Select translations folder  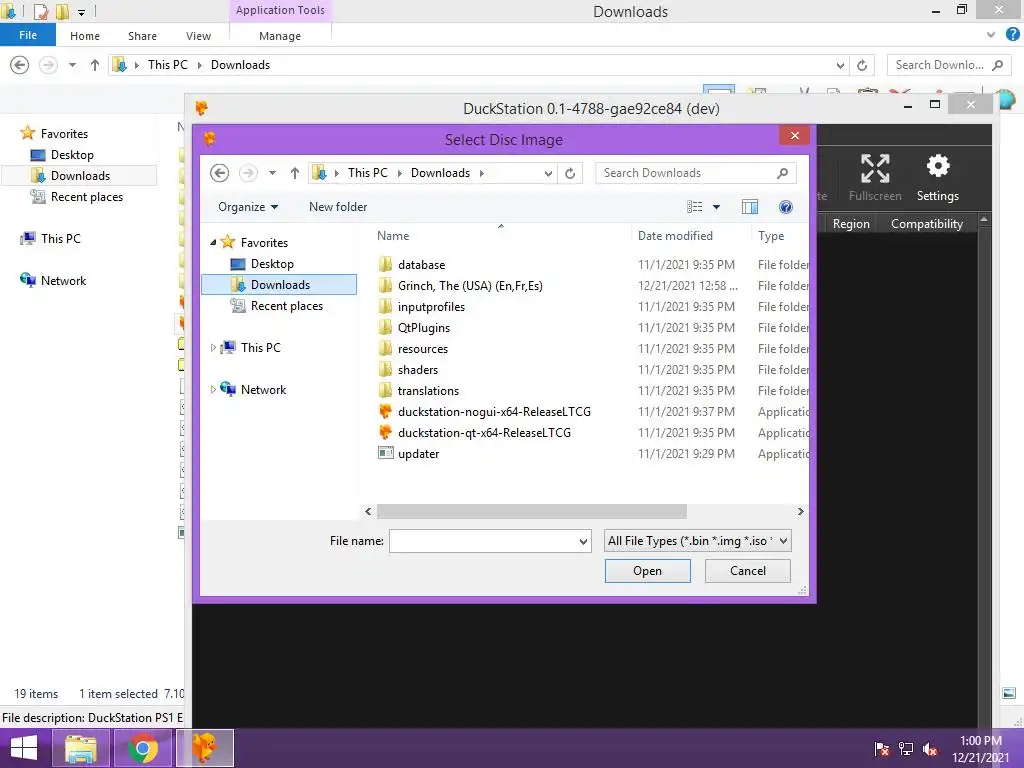pos(428,391)
